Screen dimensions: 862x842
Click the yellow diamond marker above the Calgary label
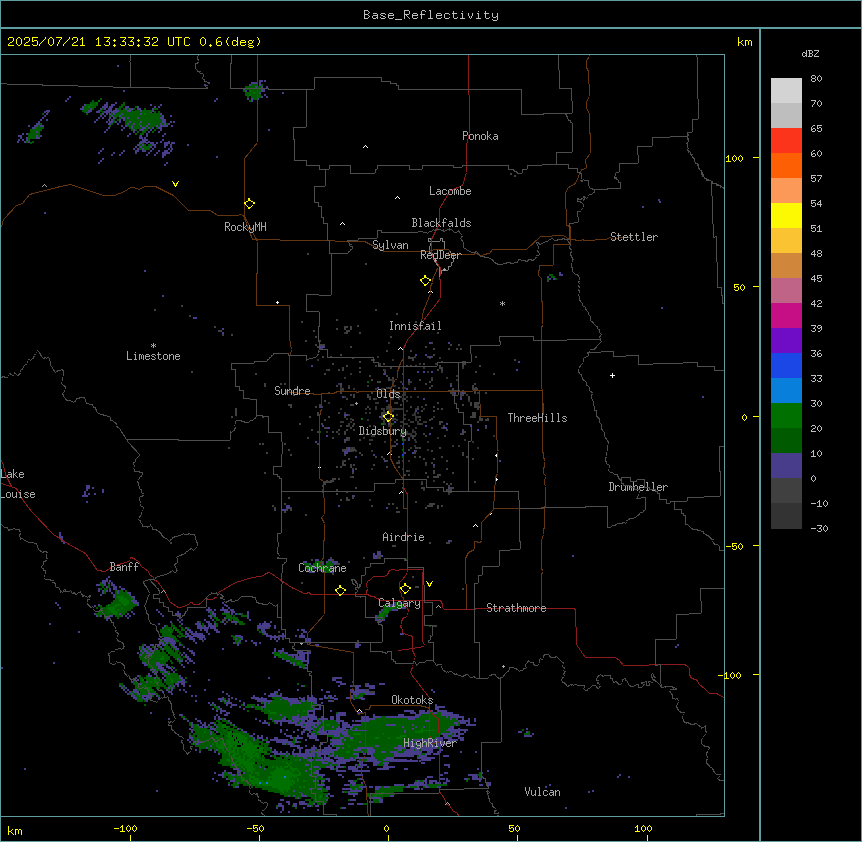[405, 589]
